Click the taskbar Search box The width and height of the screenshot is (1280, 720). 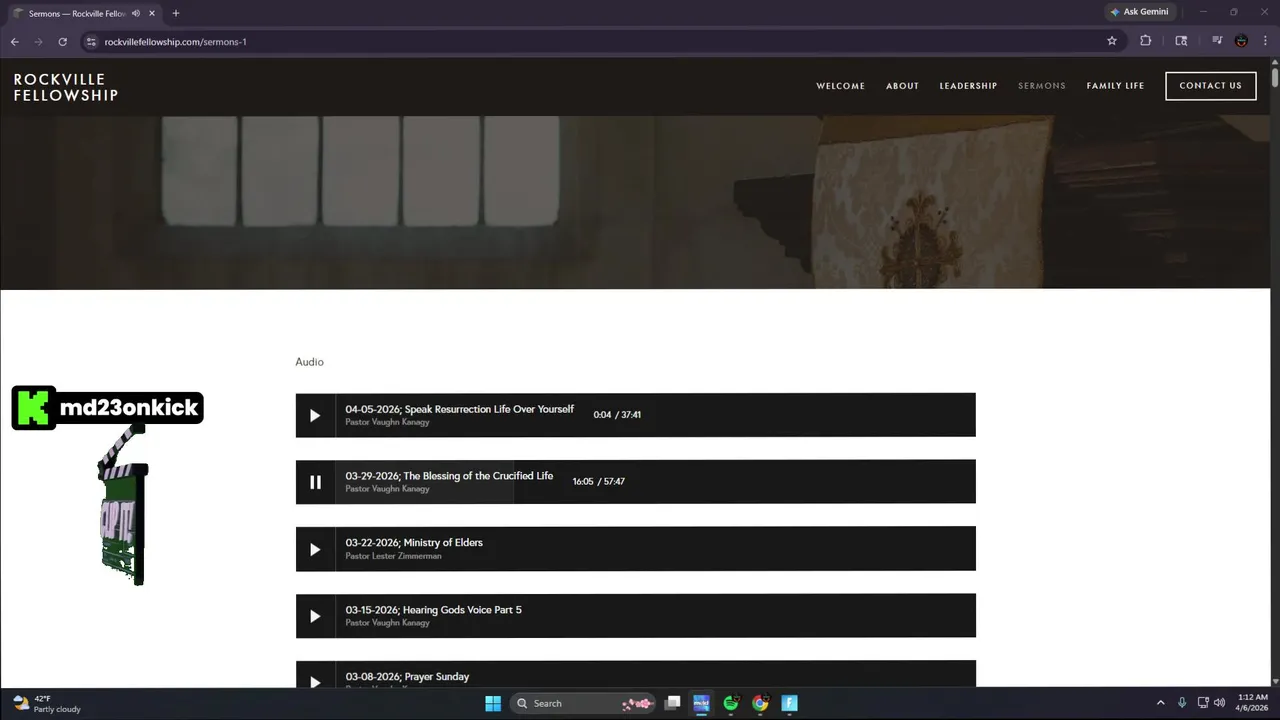(583, 703)
